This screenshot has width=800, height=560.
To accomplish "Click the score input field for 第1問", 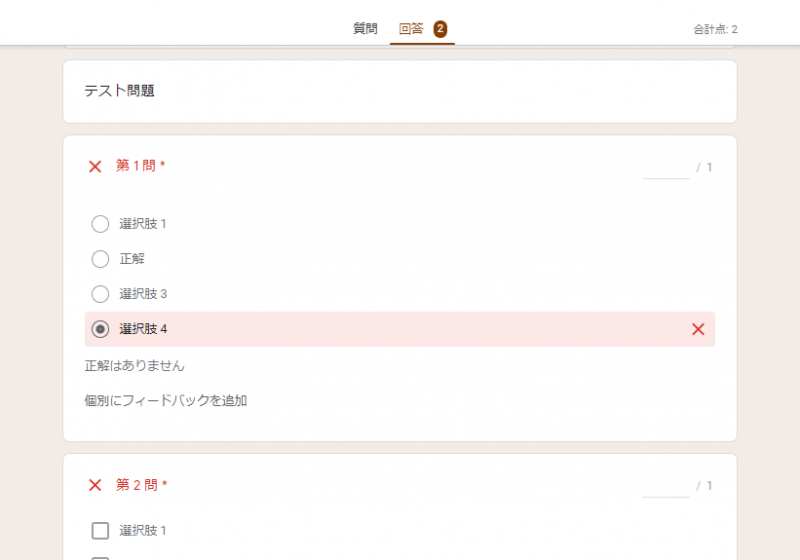I will pyautogui.click(x=665, y=167).
